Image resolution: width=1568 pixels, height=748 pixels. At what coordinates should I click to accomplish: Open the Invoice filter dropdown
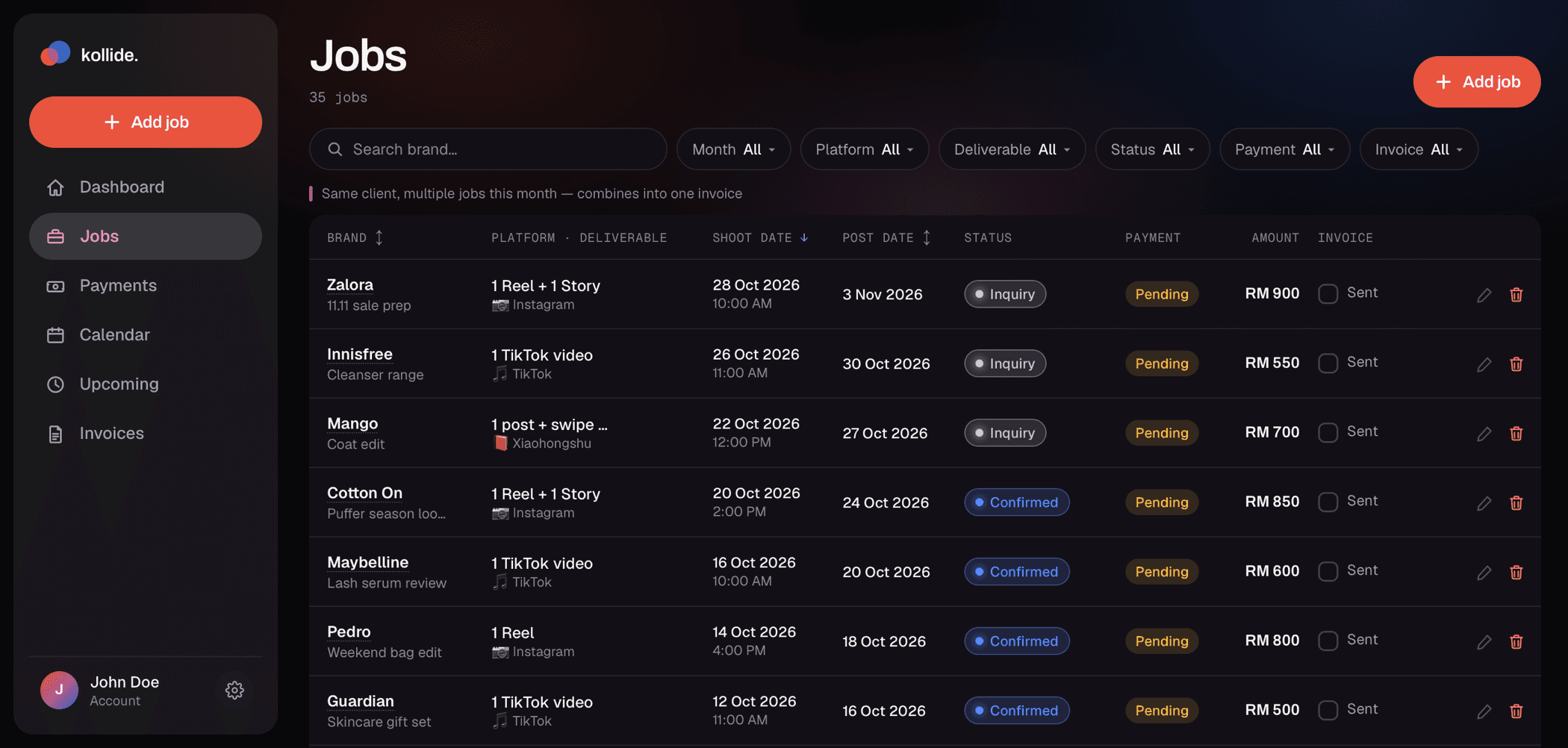[x=1419, y=149]
